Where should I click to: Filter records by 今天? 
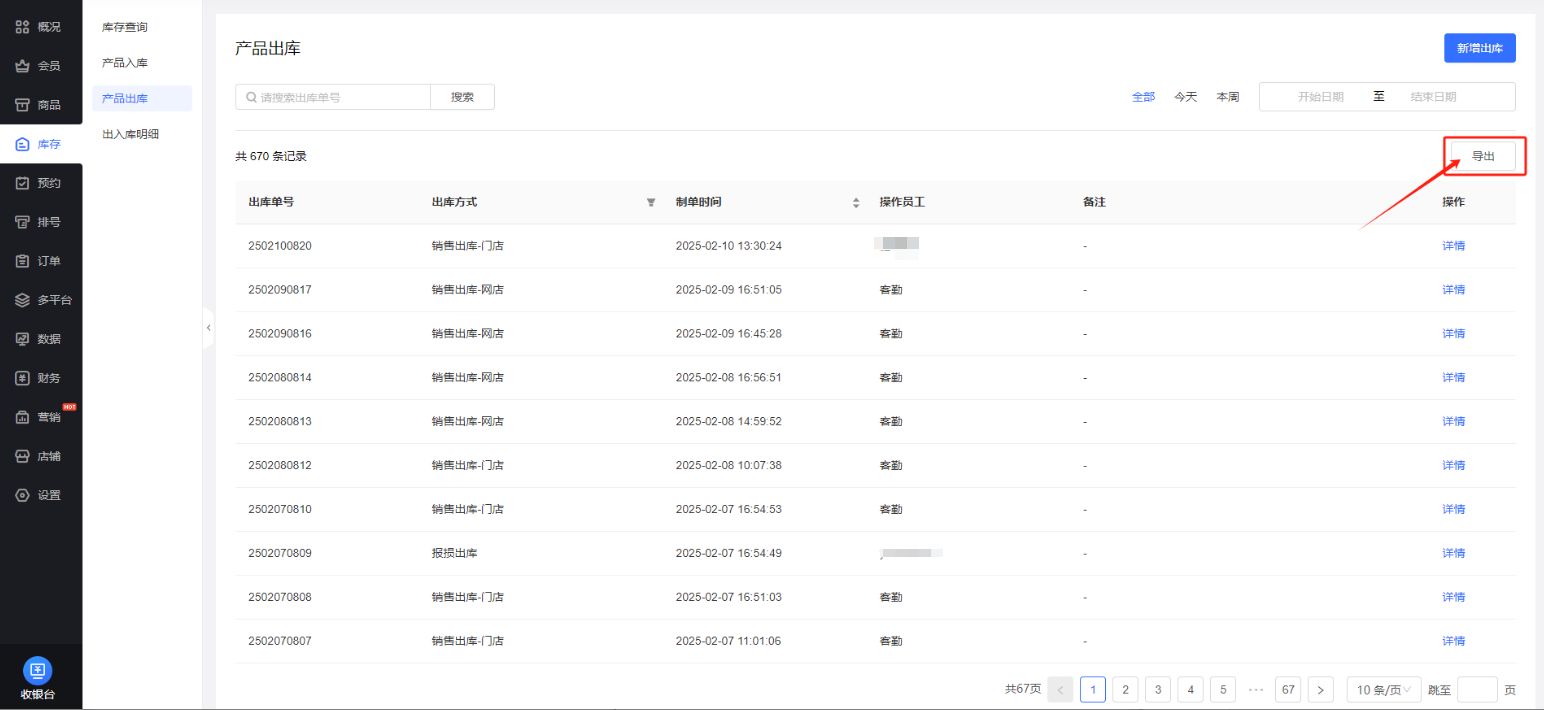(1185, 97)
